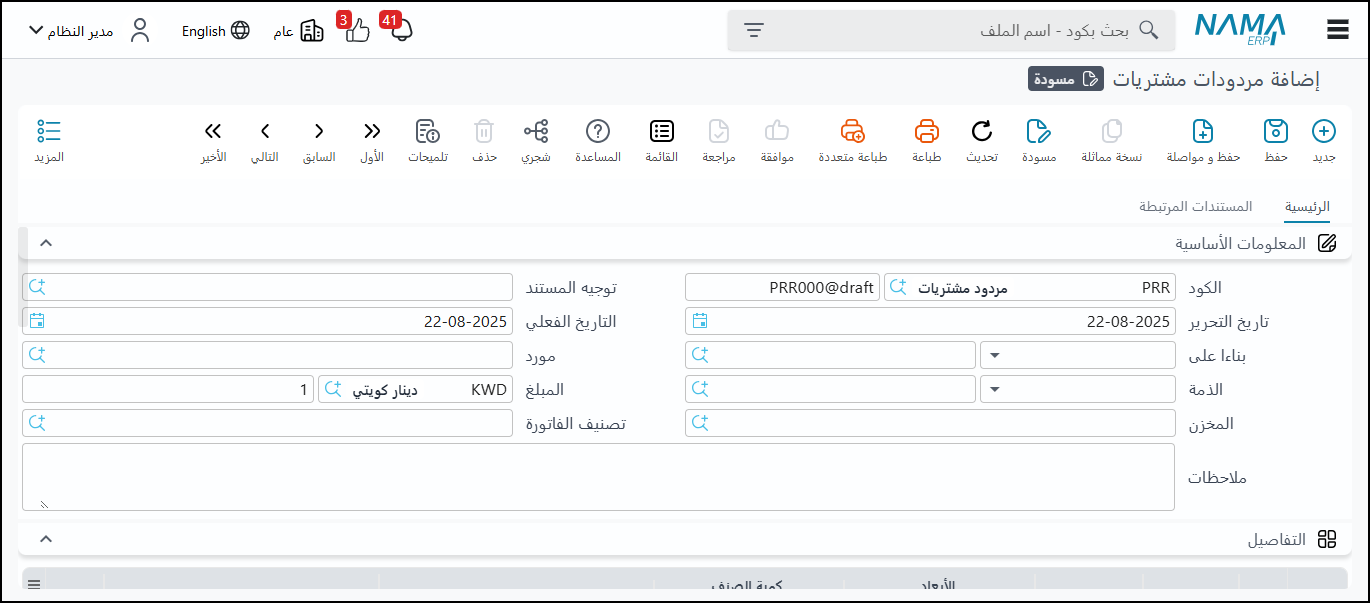
Task: Click into the Notes (ملاحظات) text area
Action: (598, 477)
